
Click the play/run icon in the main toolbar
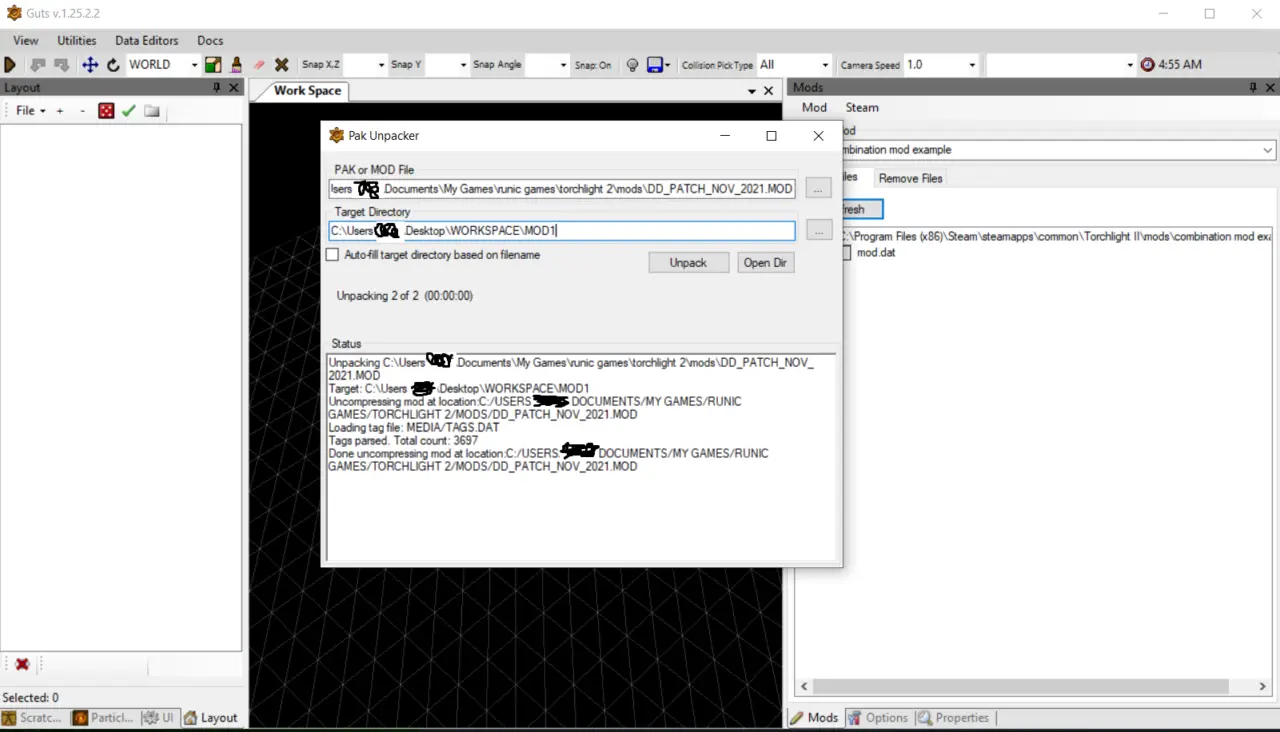pos(10,64)
